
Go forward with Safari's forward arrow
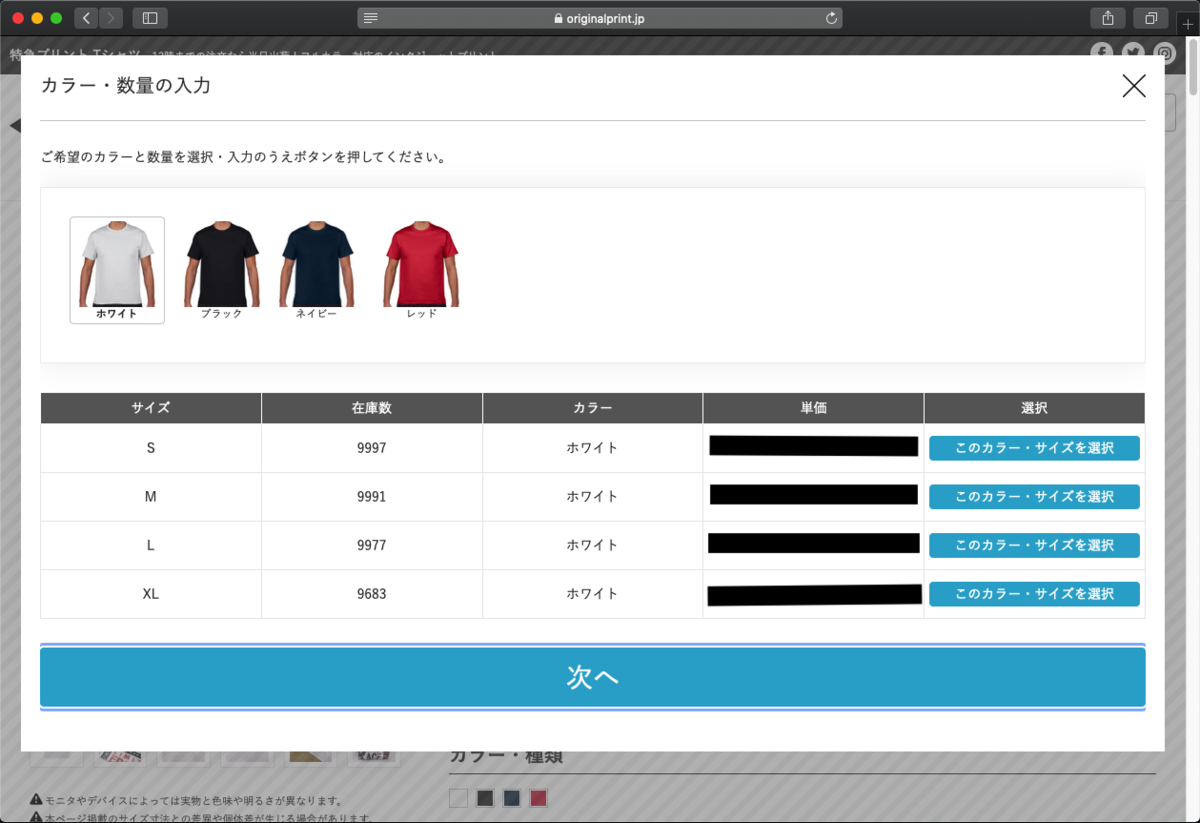coord(111,18)
